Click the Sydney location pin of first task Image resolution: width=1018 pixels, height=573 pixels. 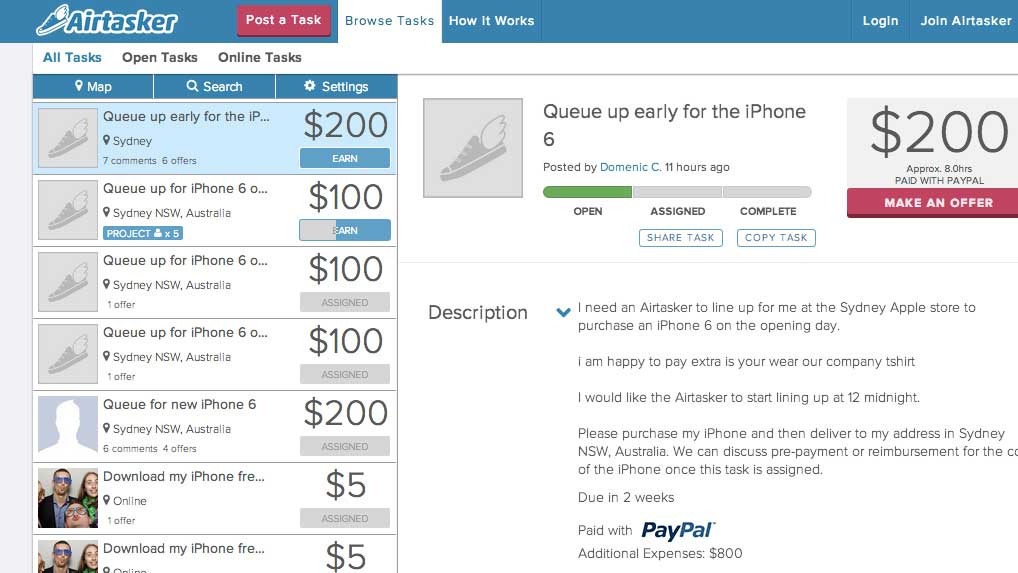(106, 140)
